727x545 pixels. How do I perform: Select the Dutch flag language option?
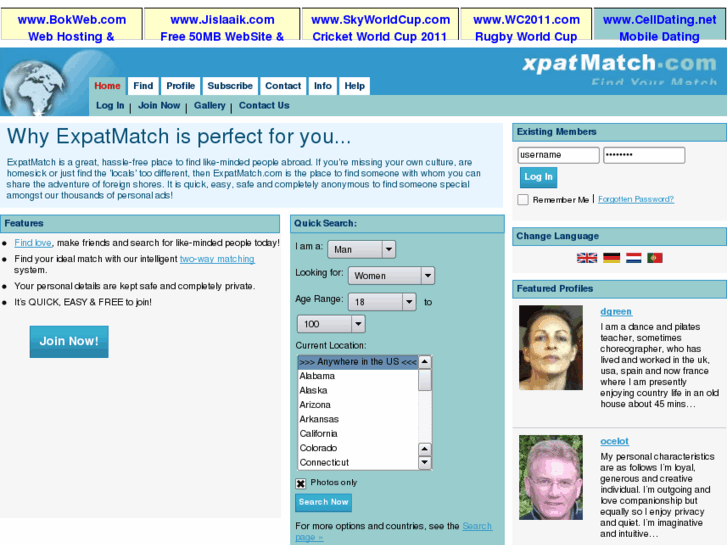(633, 258)
